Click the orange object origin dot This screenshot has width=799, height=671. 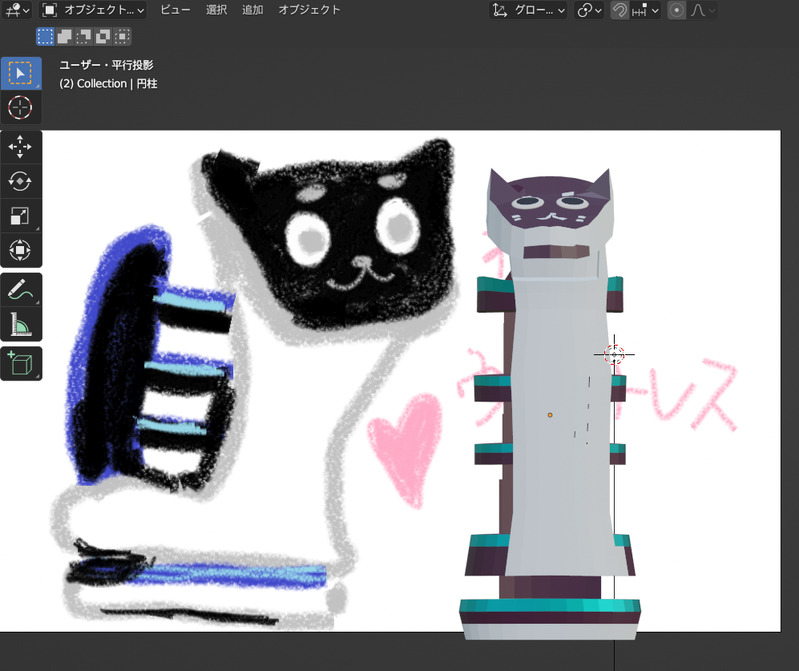point(550,415)
